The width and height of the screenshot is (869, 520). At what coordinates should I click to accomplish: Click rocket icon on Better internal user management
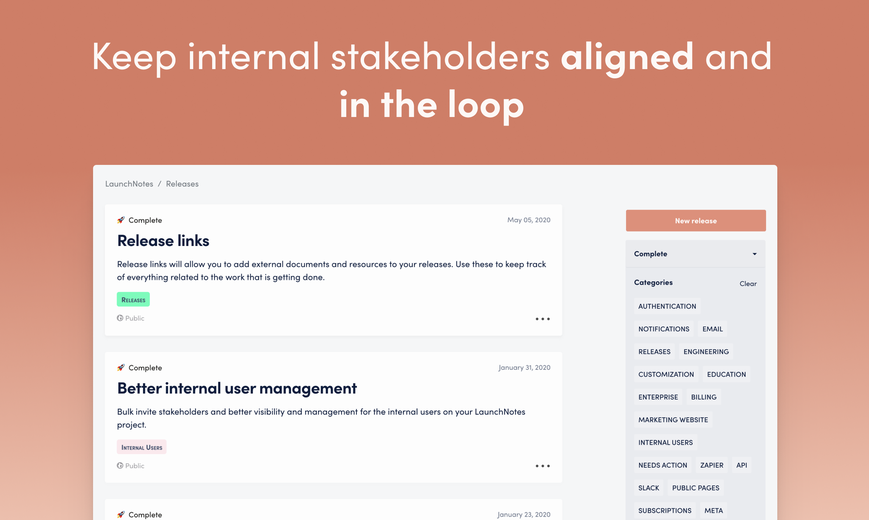click(x=121, y=368)
